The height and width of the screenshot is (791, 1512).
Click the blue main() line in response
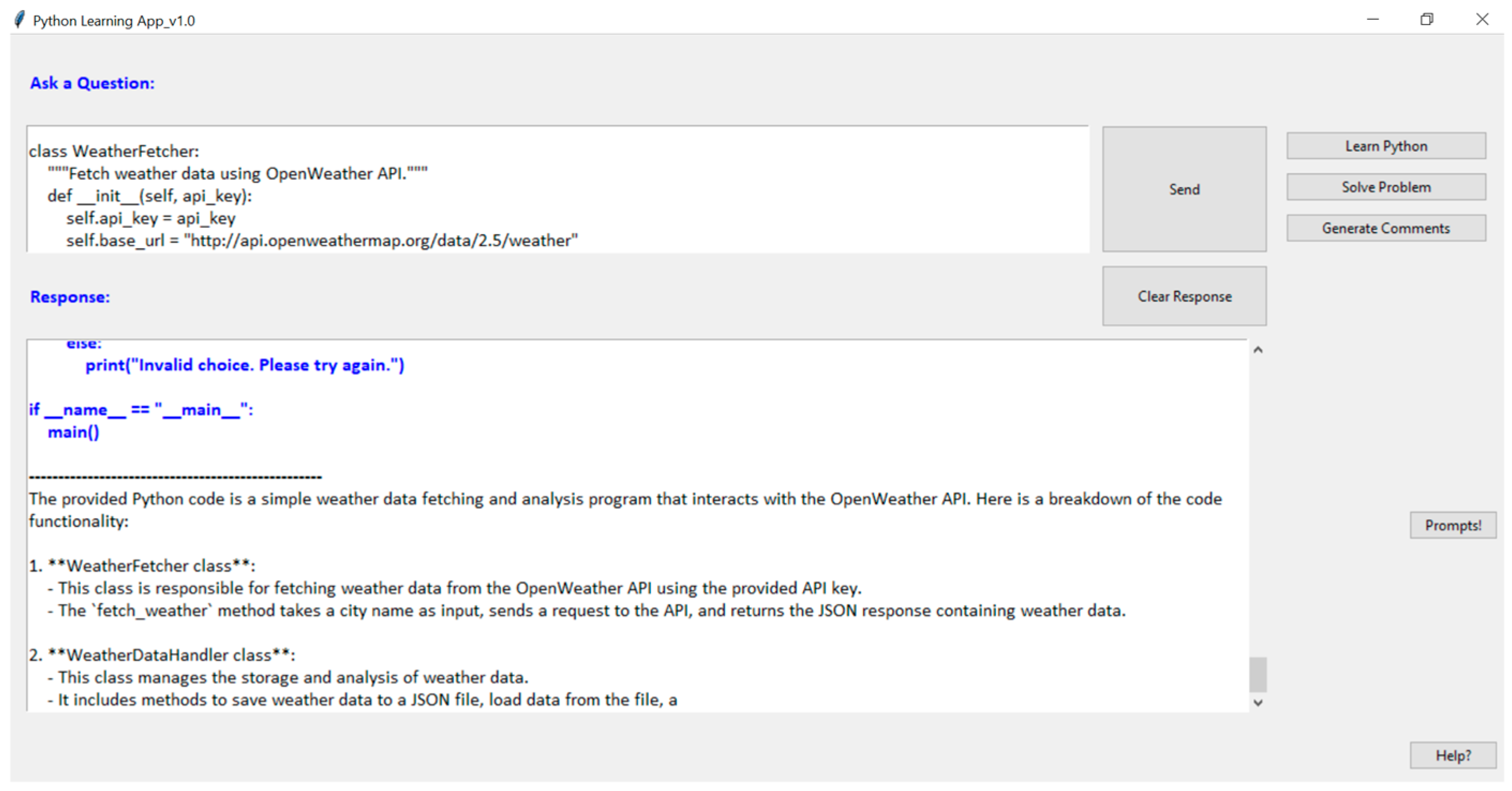pos(73,433)
